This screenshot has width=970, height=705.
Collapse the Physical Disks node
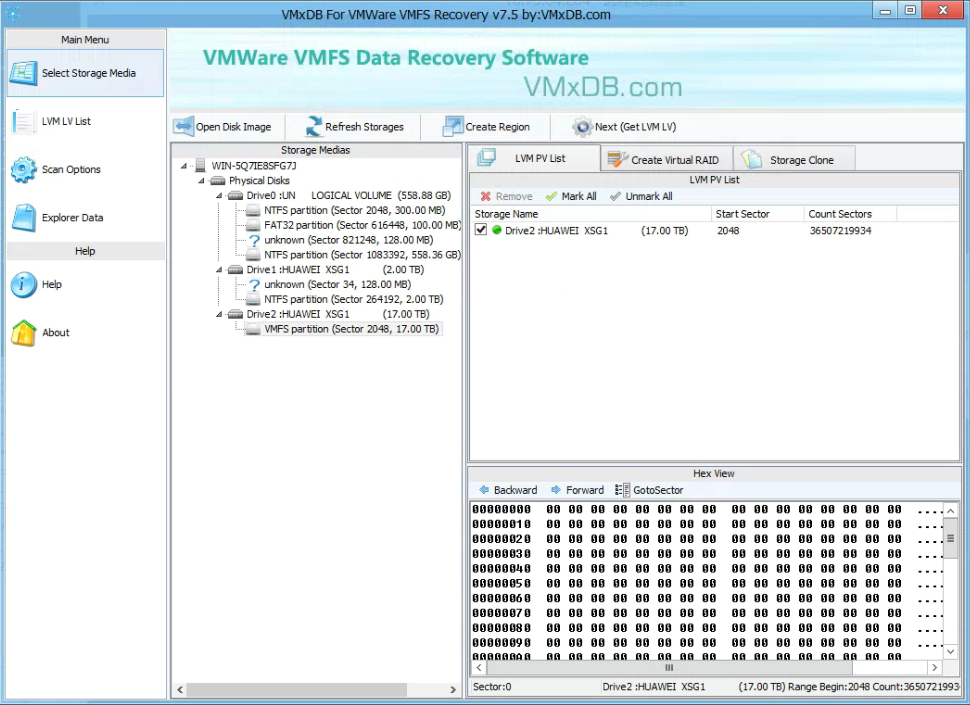(x=202, y=181)
